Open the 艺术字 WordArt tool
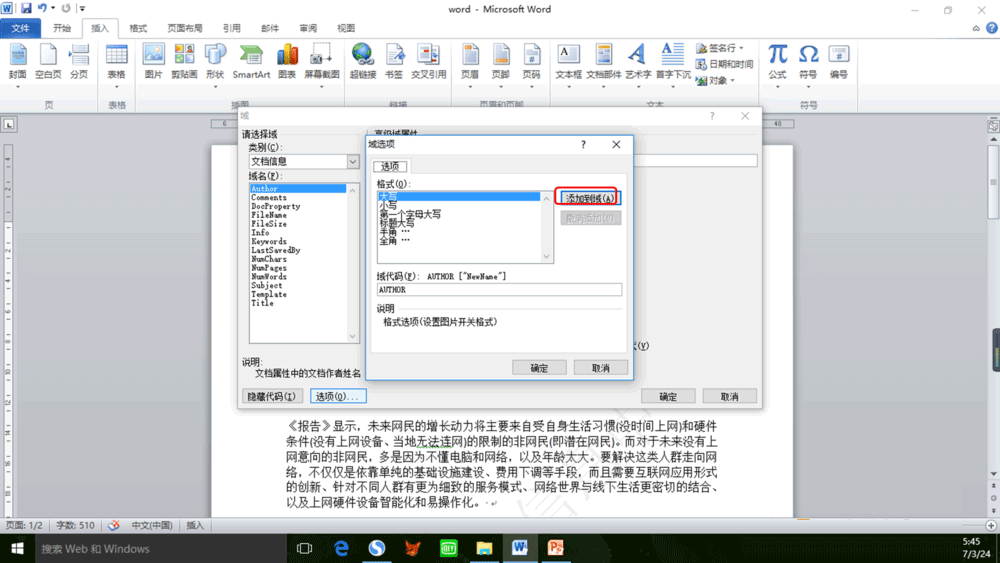Screen dimensions: 1000x563 point(637,60)
